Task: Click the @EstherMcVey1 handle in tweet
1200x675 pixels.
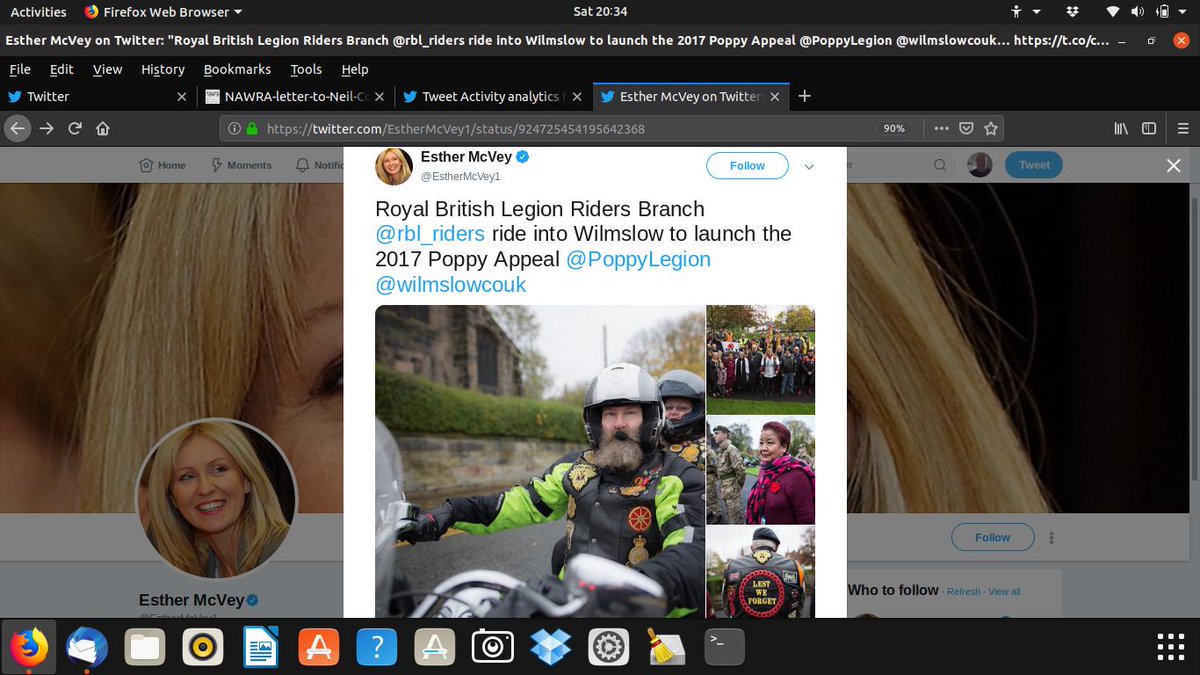Action: coord(460,176)
